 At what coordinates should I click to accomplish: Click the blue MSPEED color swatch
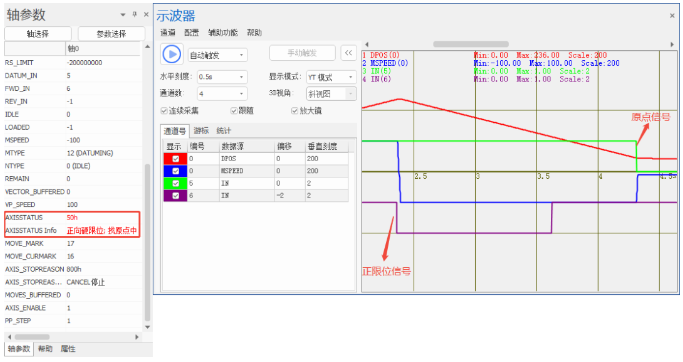176,171
